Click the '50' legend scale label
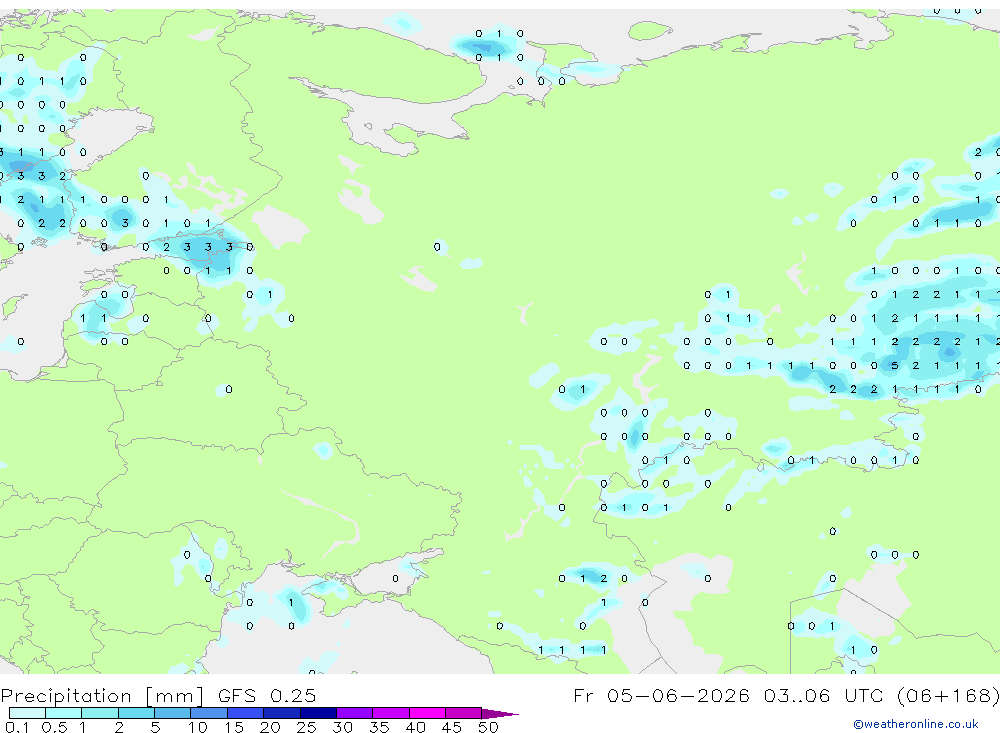 click(x=488, y=727)
